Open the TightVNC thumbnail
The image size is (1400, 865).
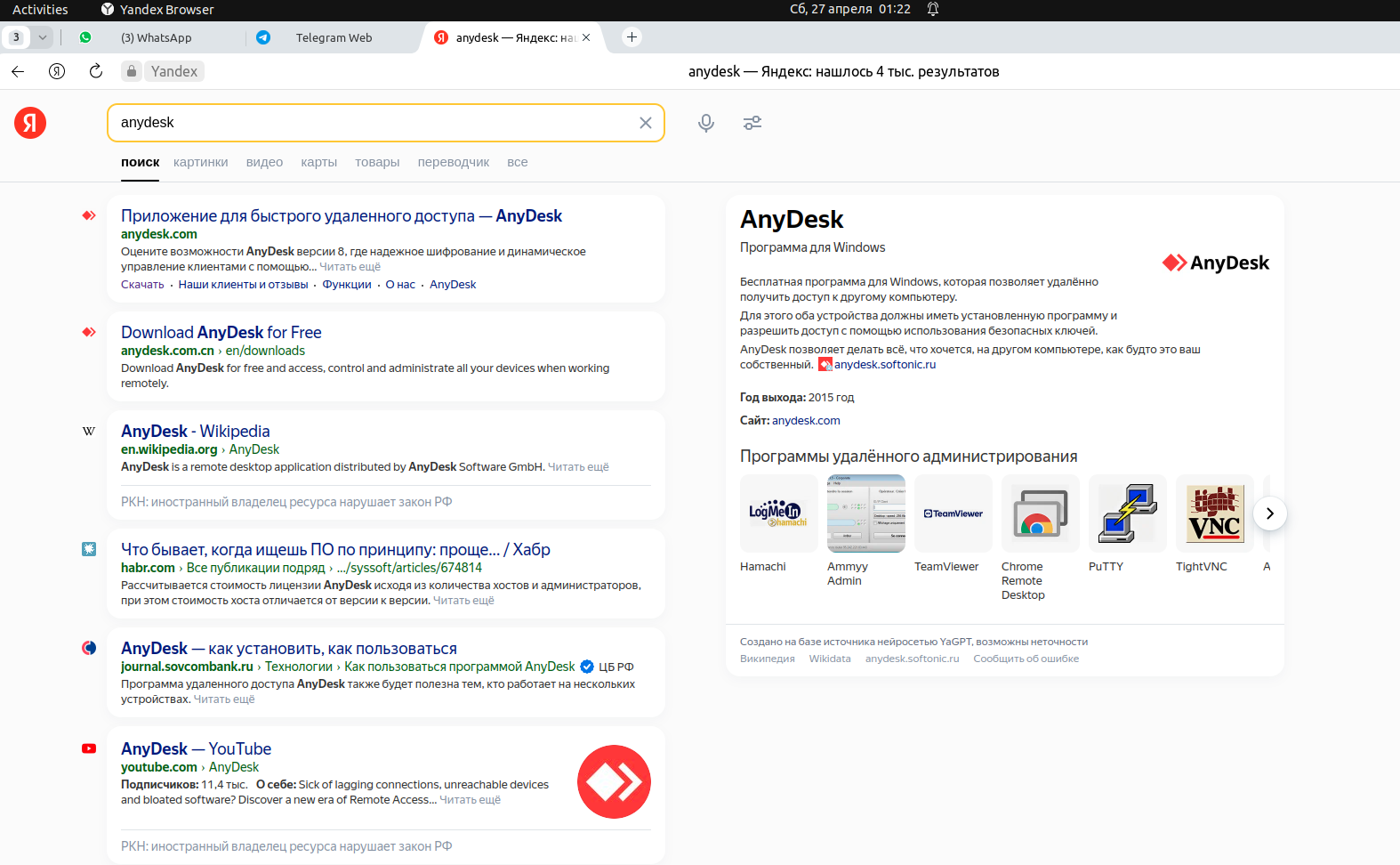pyautogui.click(x=1215, y=513)
